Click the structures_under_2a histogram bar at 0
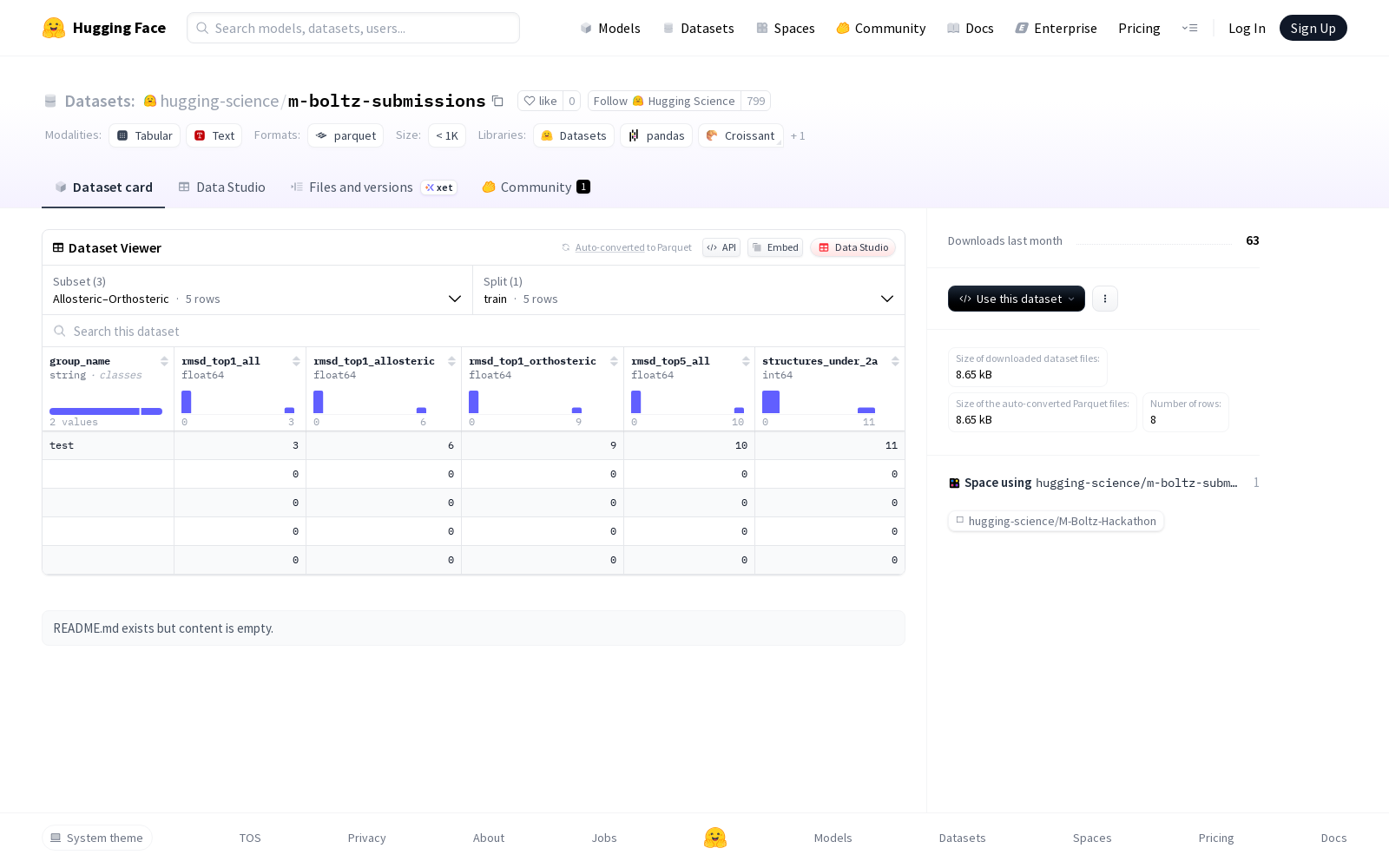 [x=771, y=402]
